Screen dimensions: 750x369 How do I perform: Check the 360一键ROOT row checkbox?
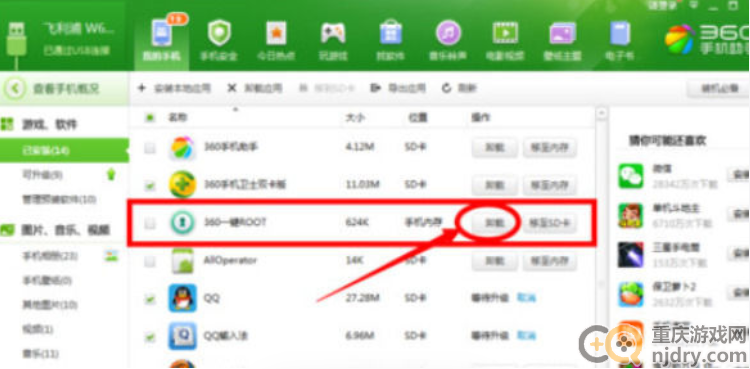point(150,223)
